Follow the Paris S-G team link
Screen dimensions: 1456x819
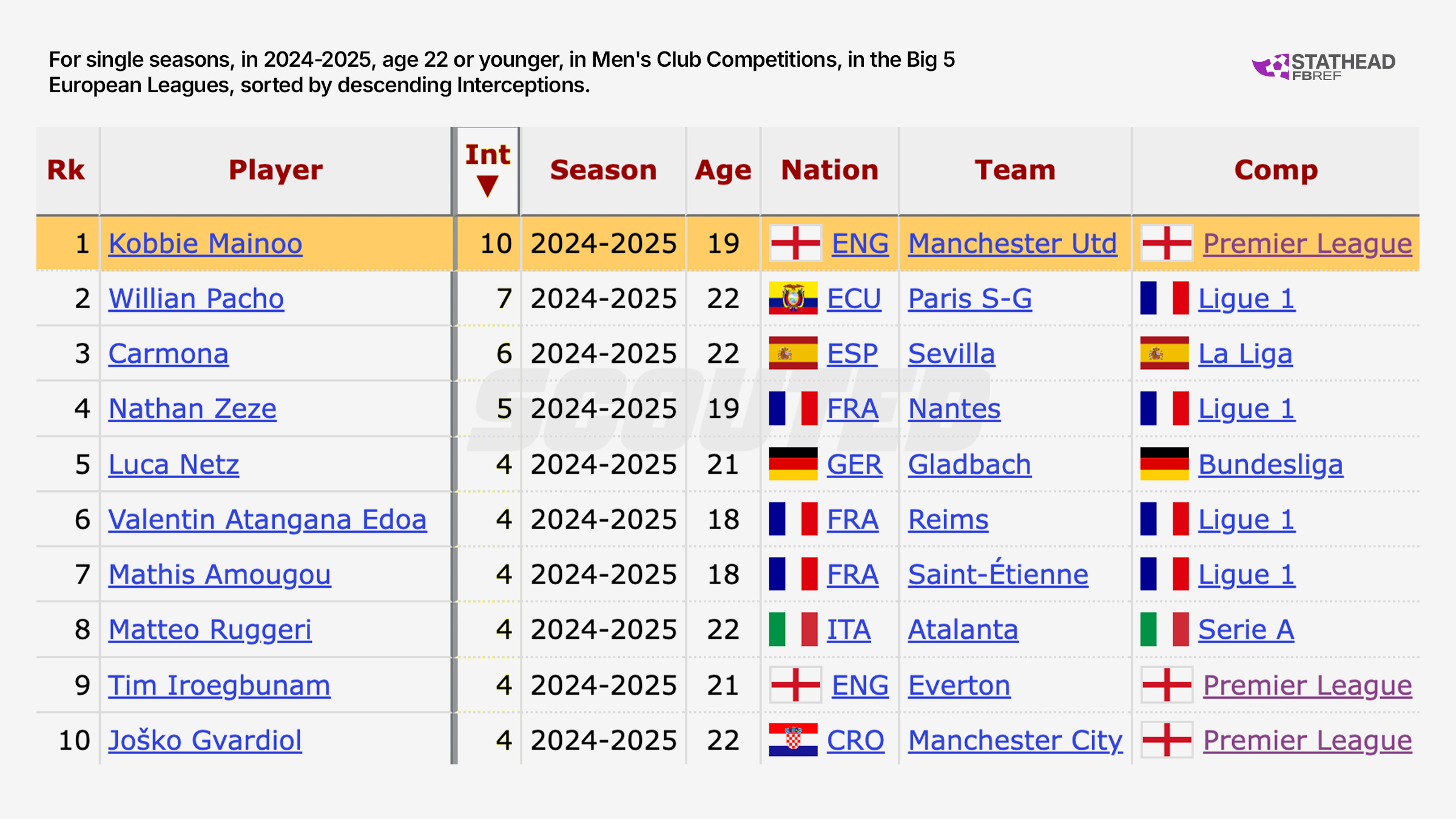(x=969, y=299)
